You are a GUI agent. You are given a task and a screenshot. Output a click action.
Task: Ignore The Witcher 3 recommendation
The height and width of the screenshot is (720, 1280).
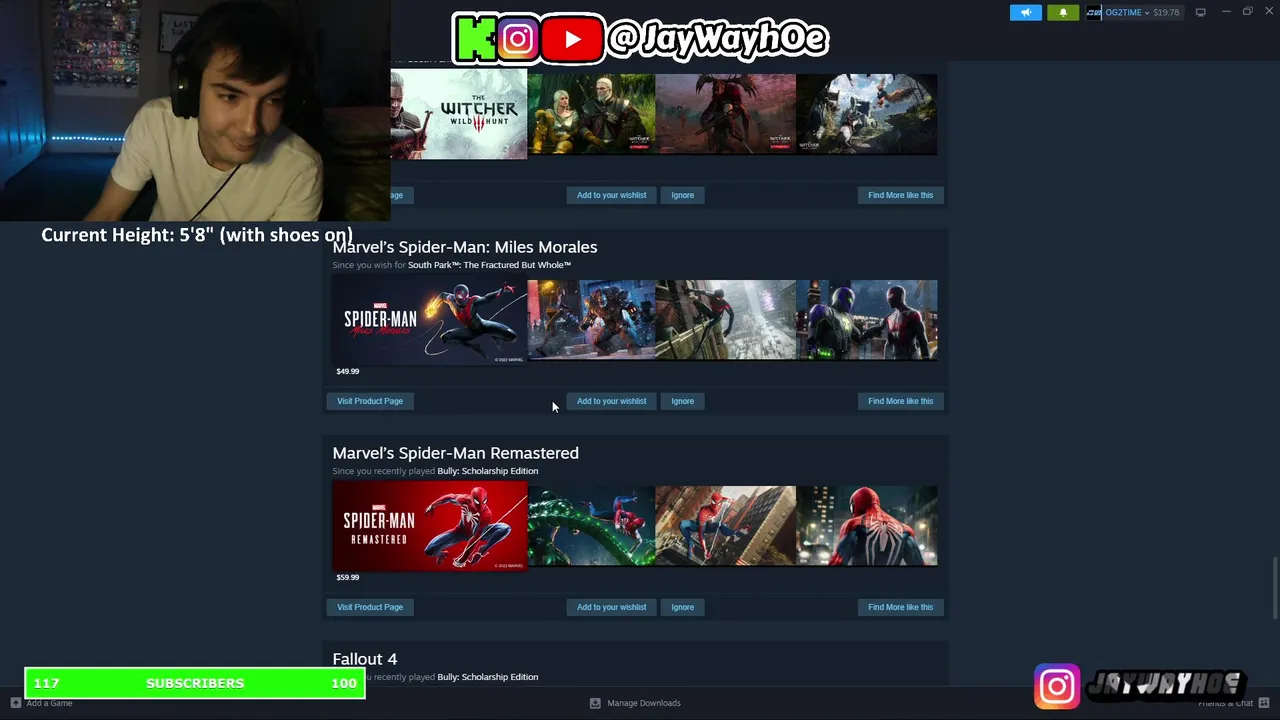[682, 195]
